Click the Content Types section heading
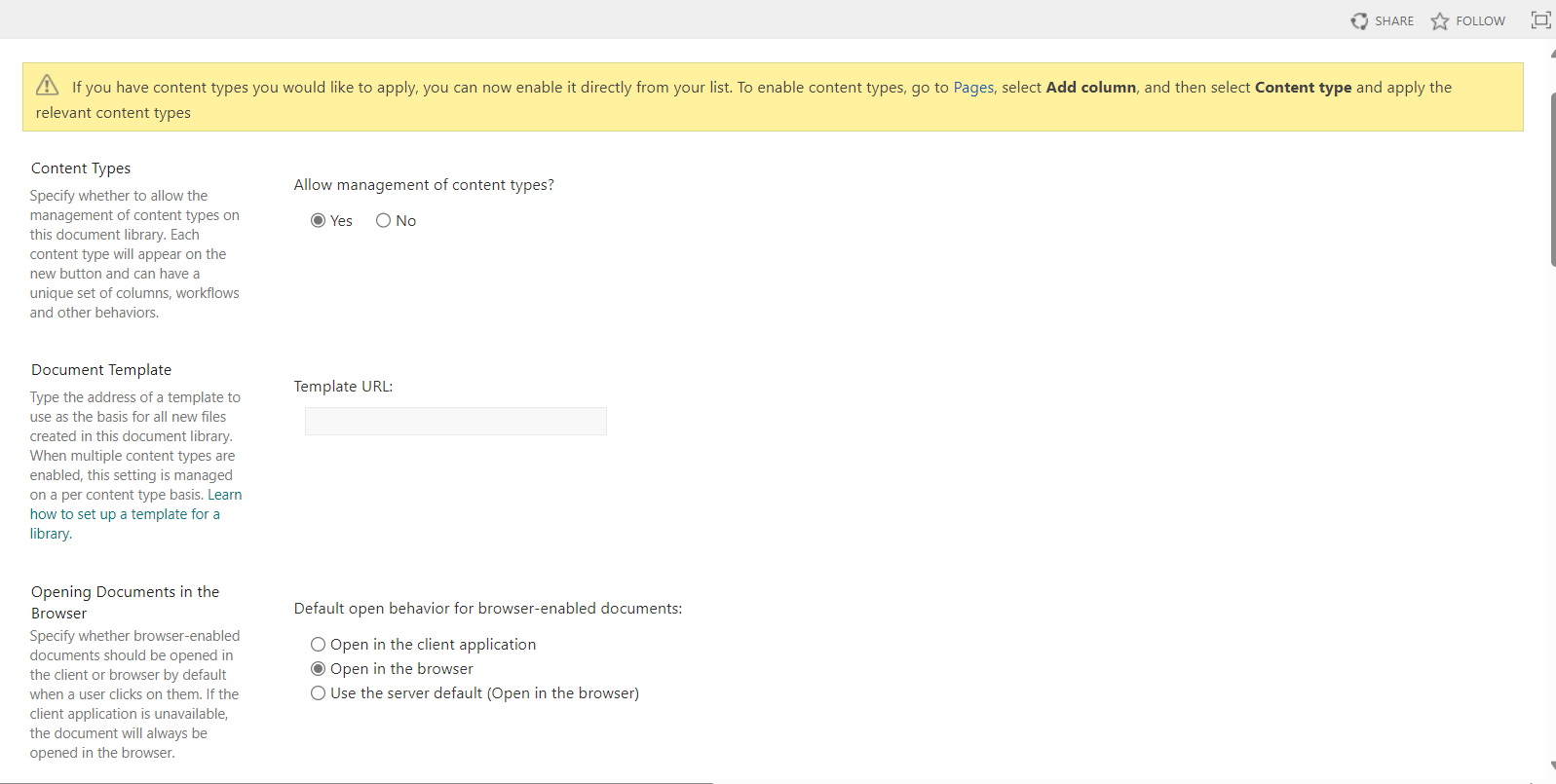 81,168
